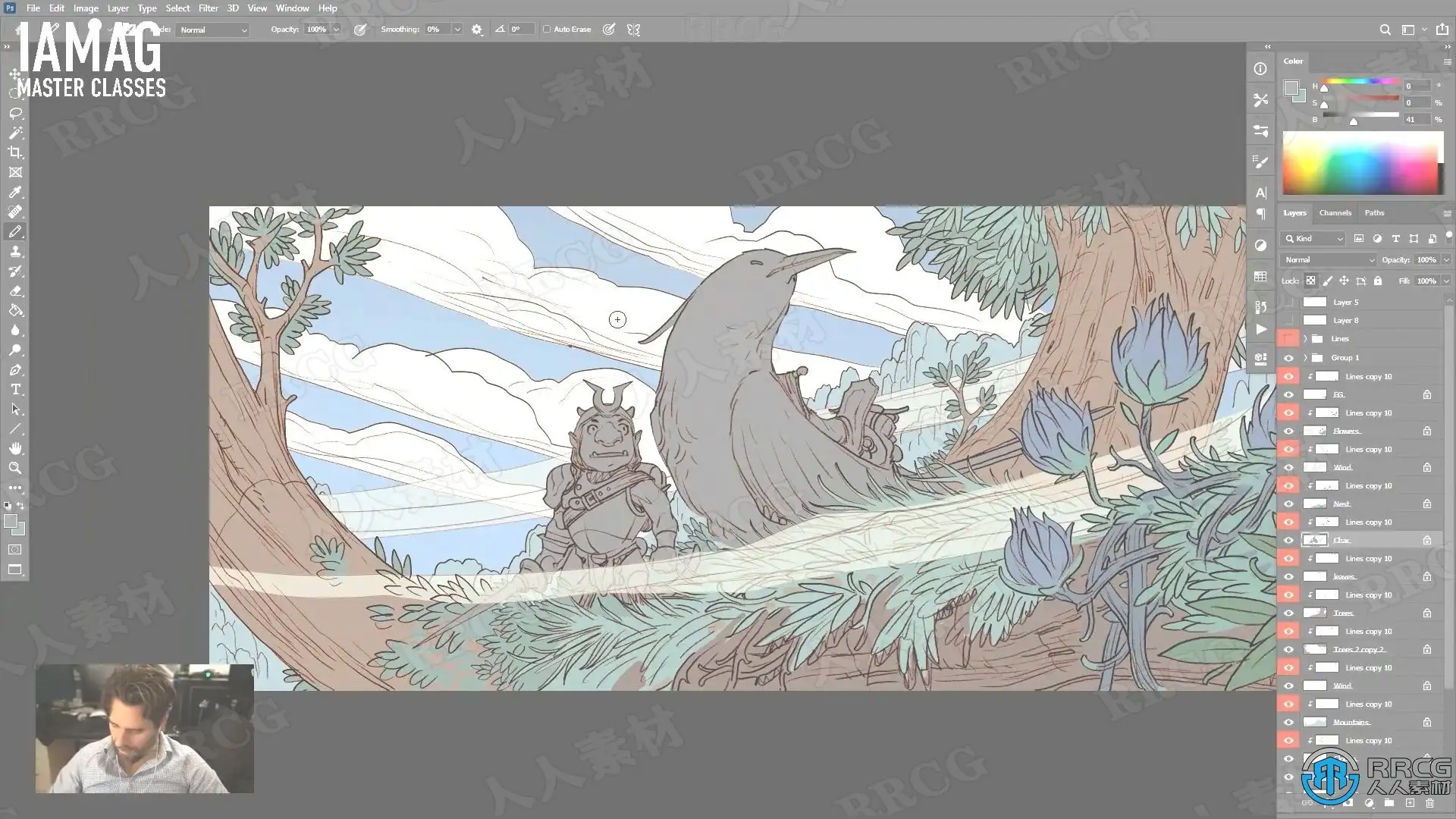This screenshot has height=819, width=1456.
Task: Select the Clone Stamp tool
Action: pyautogui.click(x=15, y=251)
